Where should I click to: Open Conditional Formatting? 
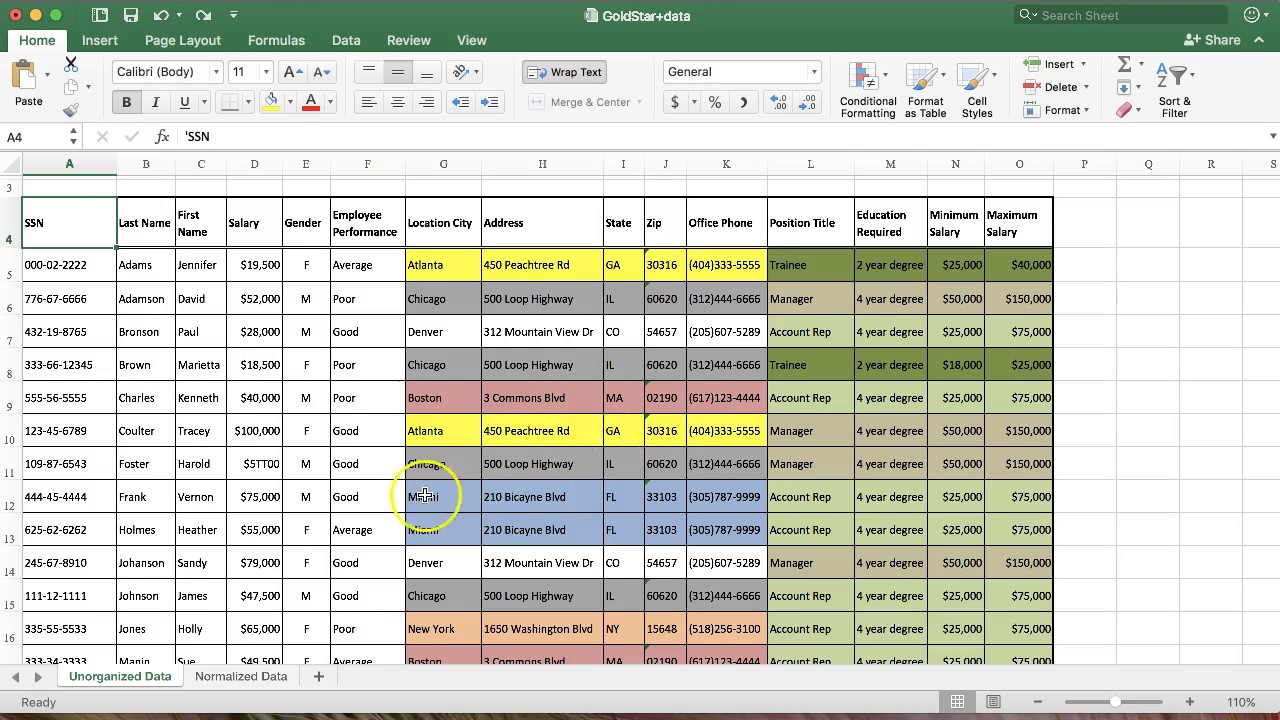click(868, 90)
